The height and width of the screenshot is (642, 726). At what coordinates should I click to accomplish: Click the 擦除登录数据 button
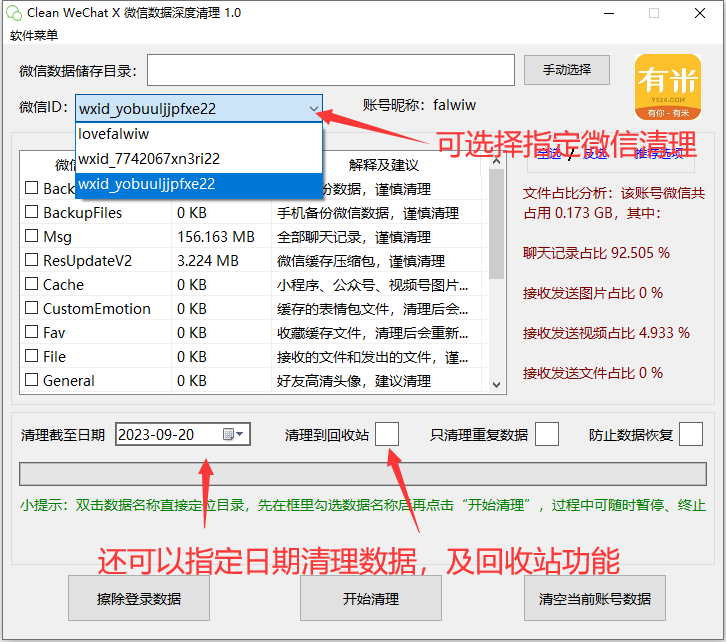tap(139, 598)
